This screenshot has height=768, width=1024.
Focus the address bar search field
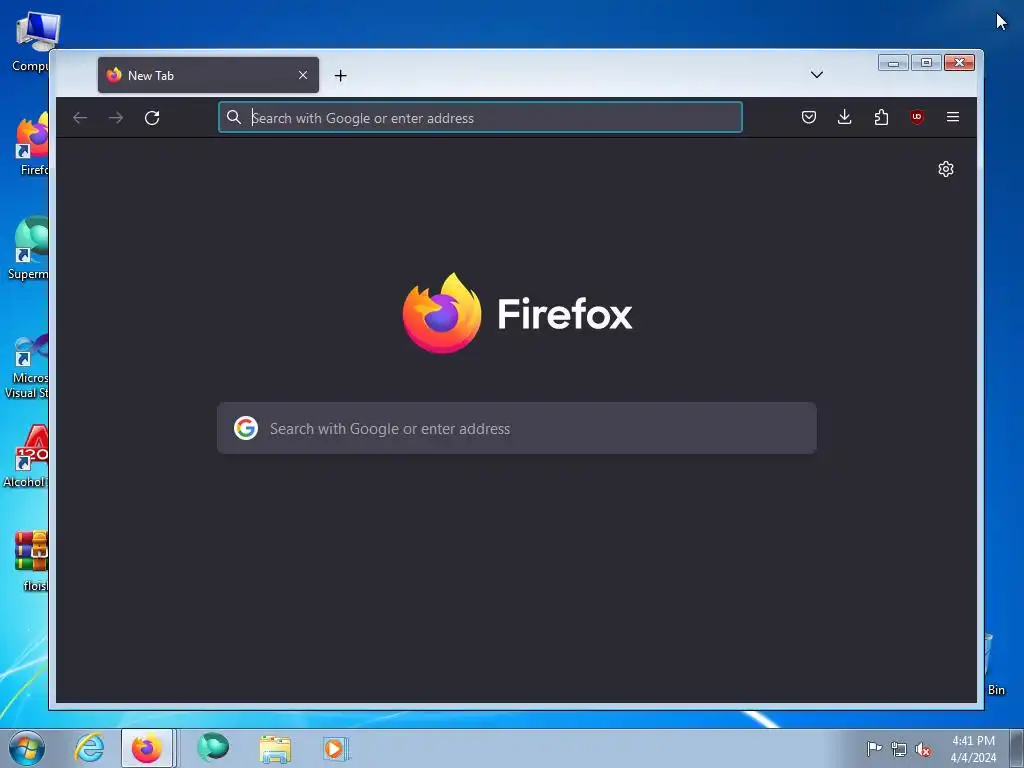point(480,118)
